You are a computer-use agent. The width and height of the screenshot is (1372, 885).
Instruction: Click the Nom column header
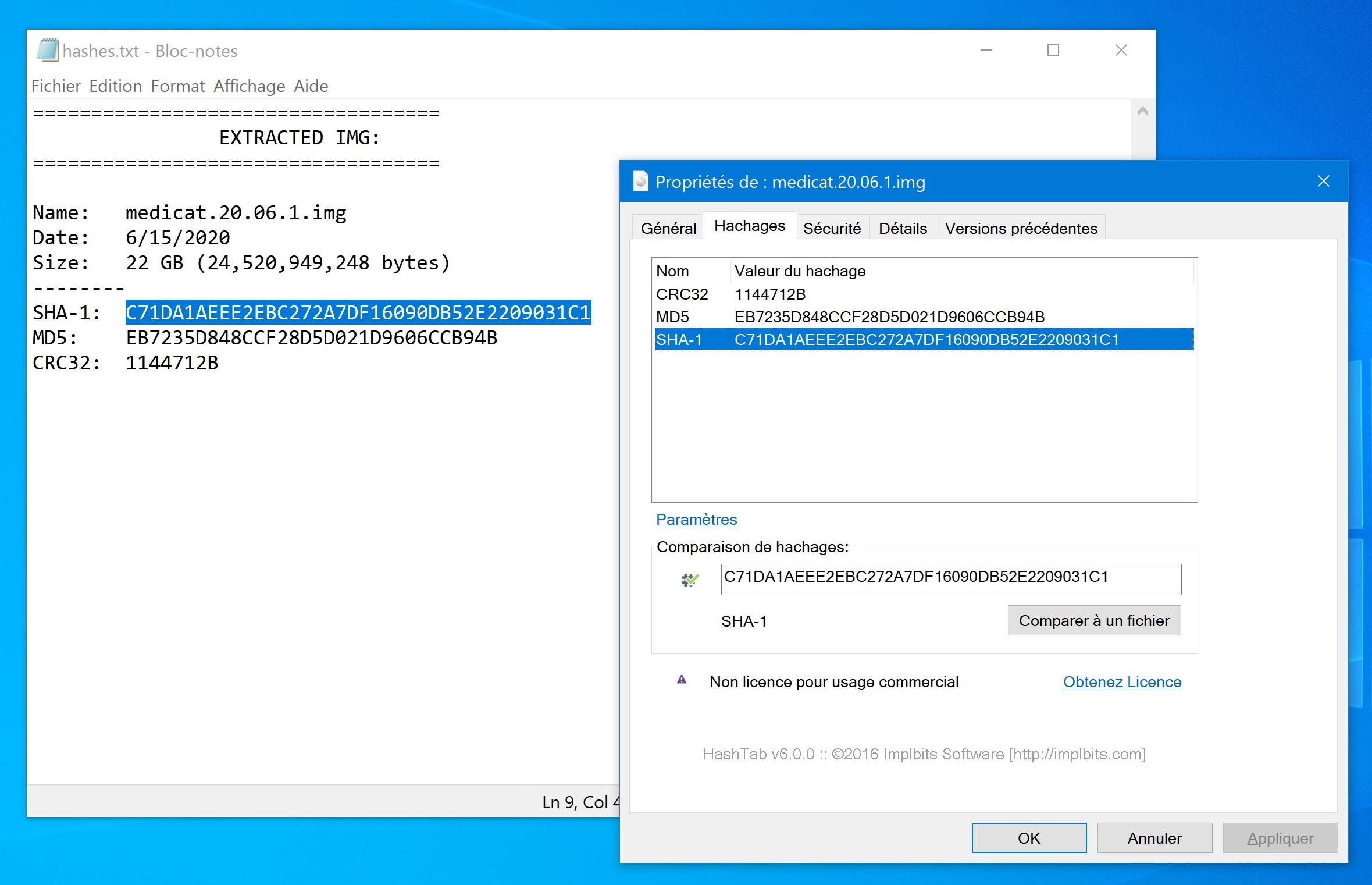pyautogui.click(x=691, y=271)
